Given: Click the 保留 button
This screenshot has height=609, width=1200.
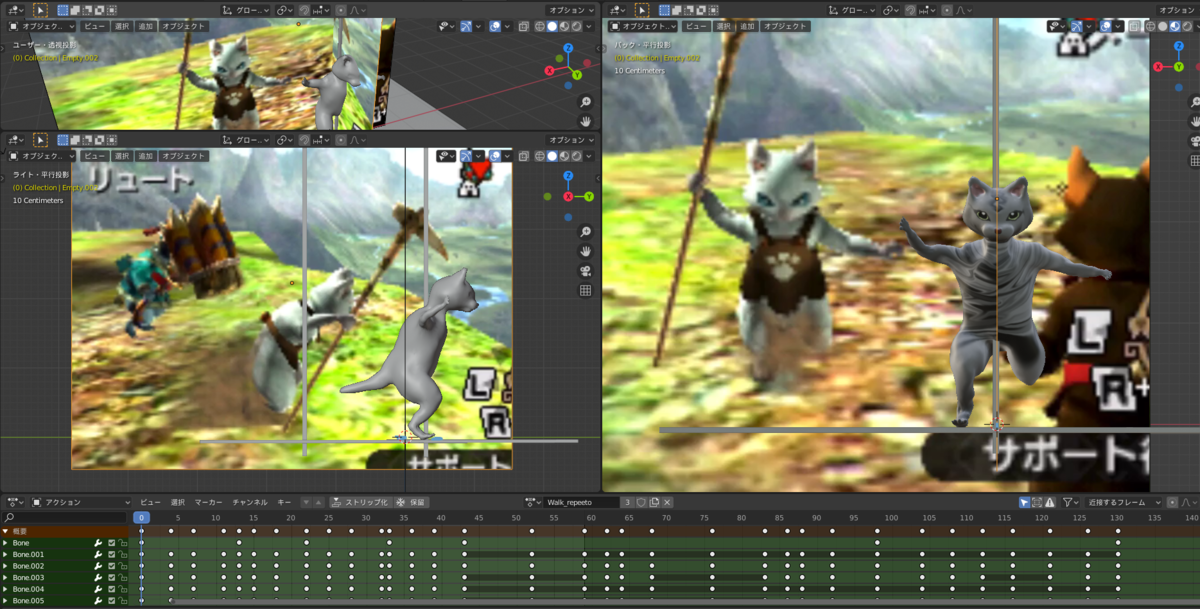Looking at the screenshot, I should tap(411, 502).
